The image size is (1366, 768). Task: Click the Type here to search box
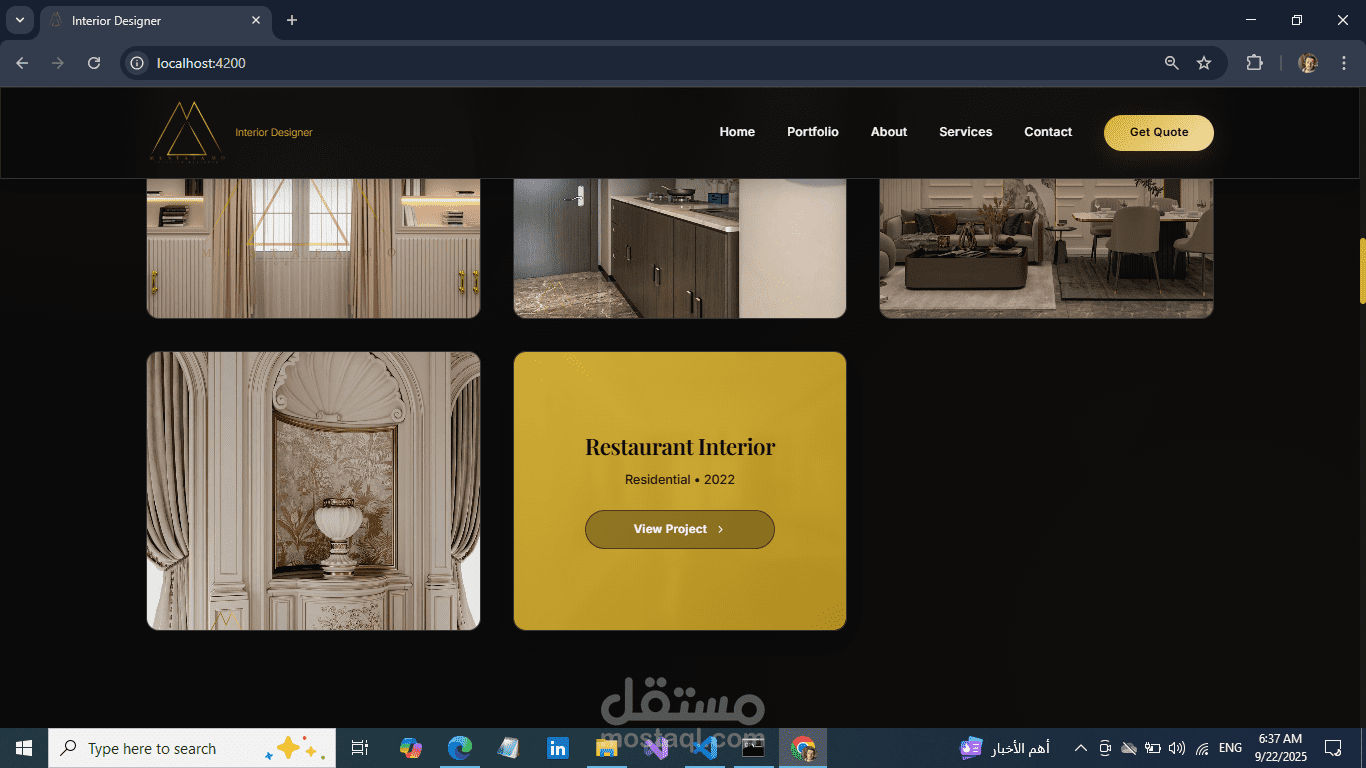tap(192, 748)
